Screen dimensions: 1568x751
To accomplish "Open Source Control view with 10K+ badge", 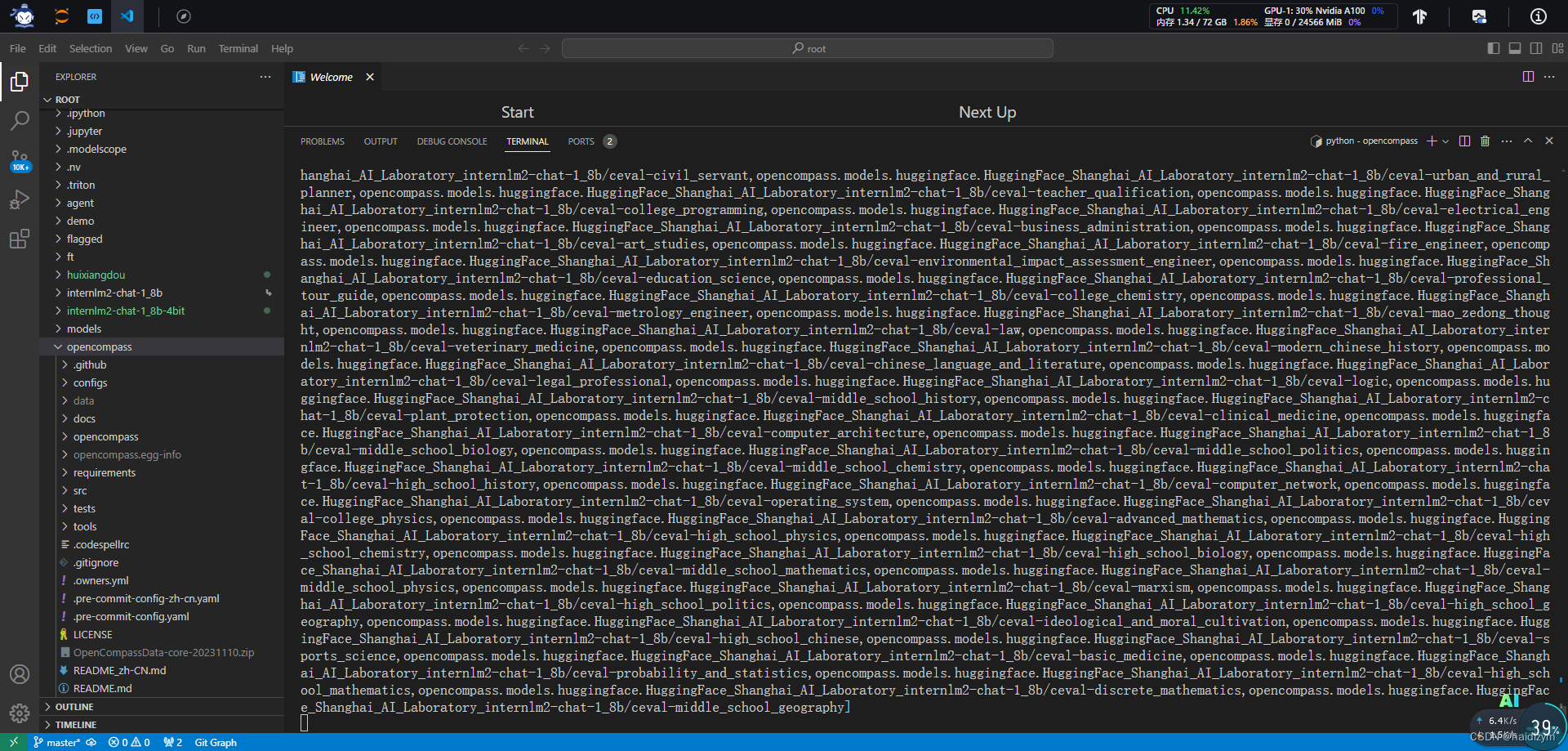I will pos(20,160).
